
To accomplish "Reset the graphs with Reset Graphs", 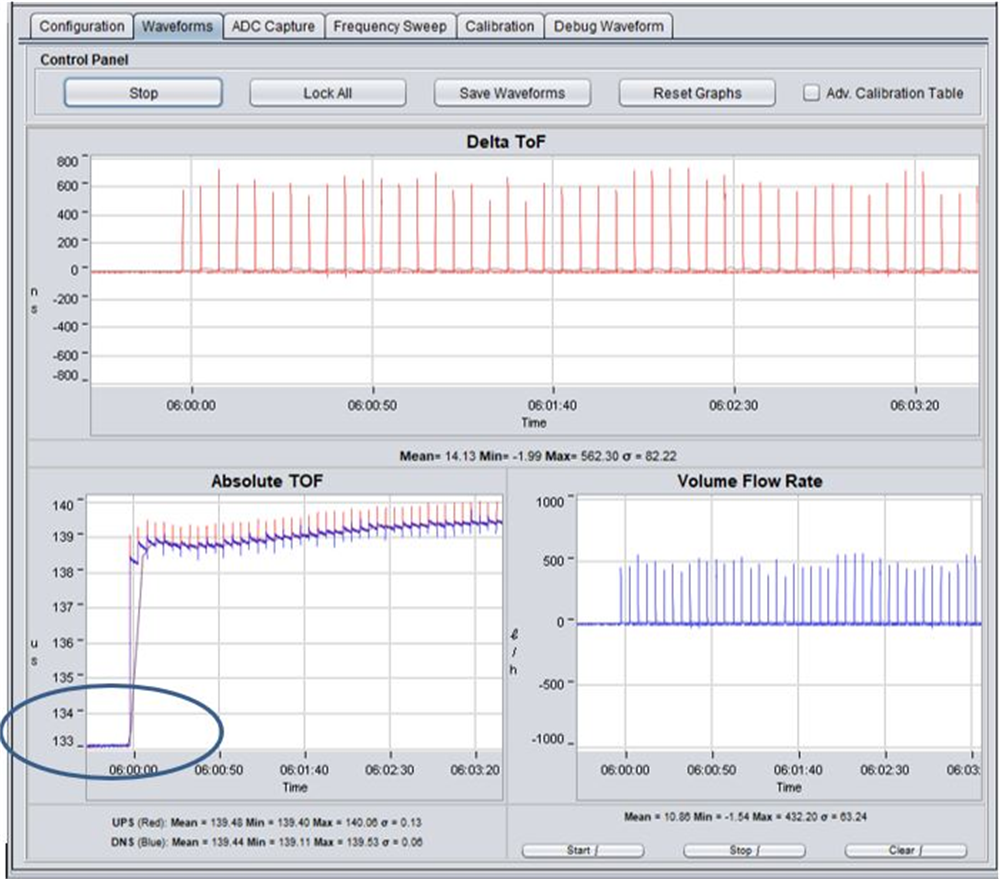I will click(x=697, y=93).
